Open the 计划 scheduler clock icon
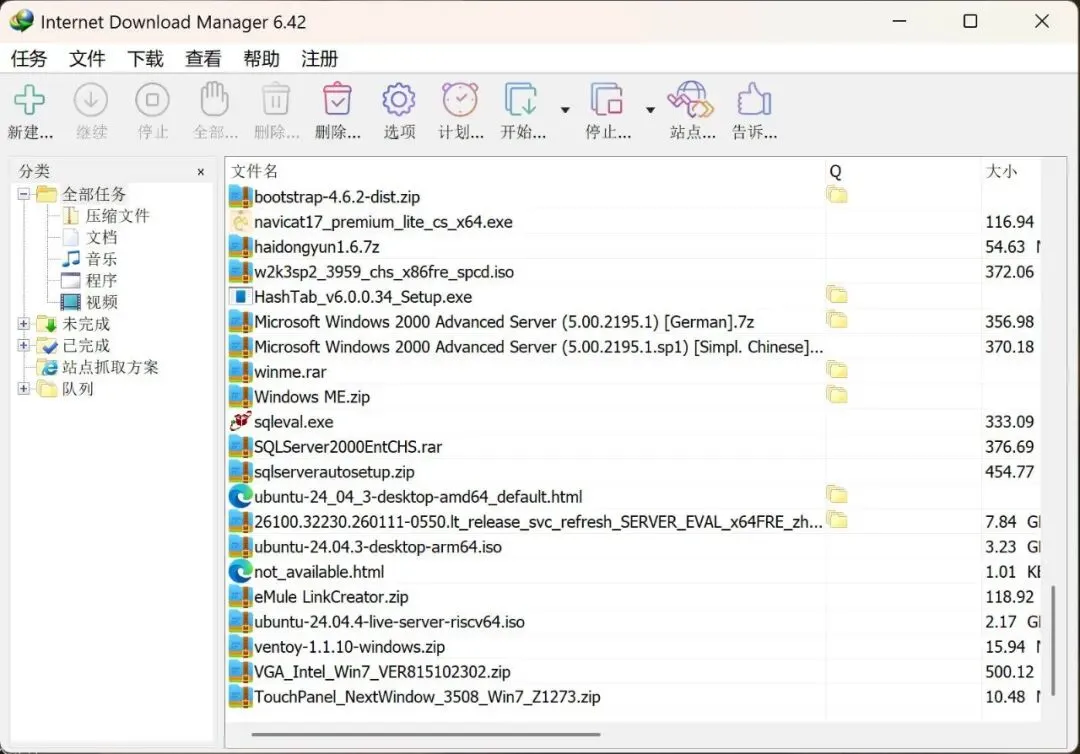 pos(460,100)
